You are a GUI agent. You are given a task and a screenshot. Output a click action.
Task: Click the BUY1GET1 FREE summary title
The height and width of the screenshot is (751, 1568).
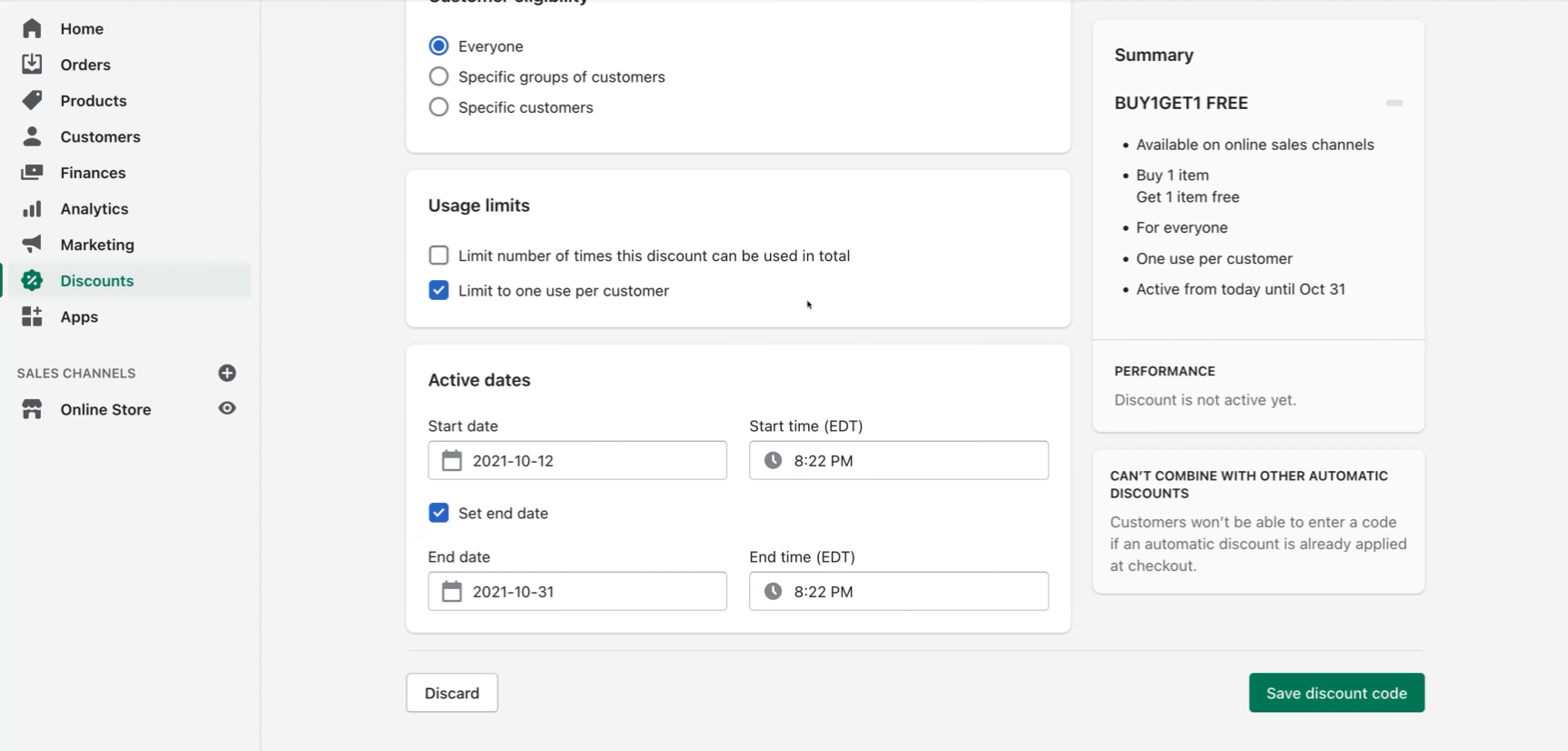[1181, 103]
